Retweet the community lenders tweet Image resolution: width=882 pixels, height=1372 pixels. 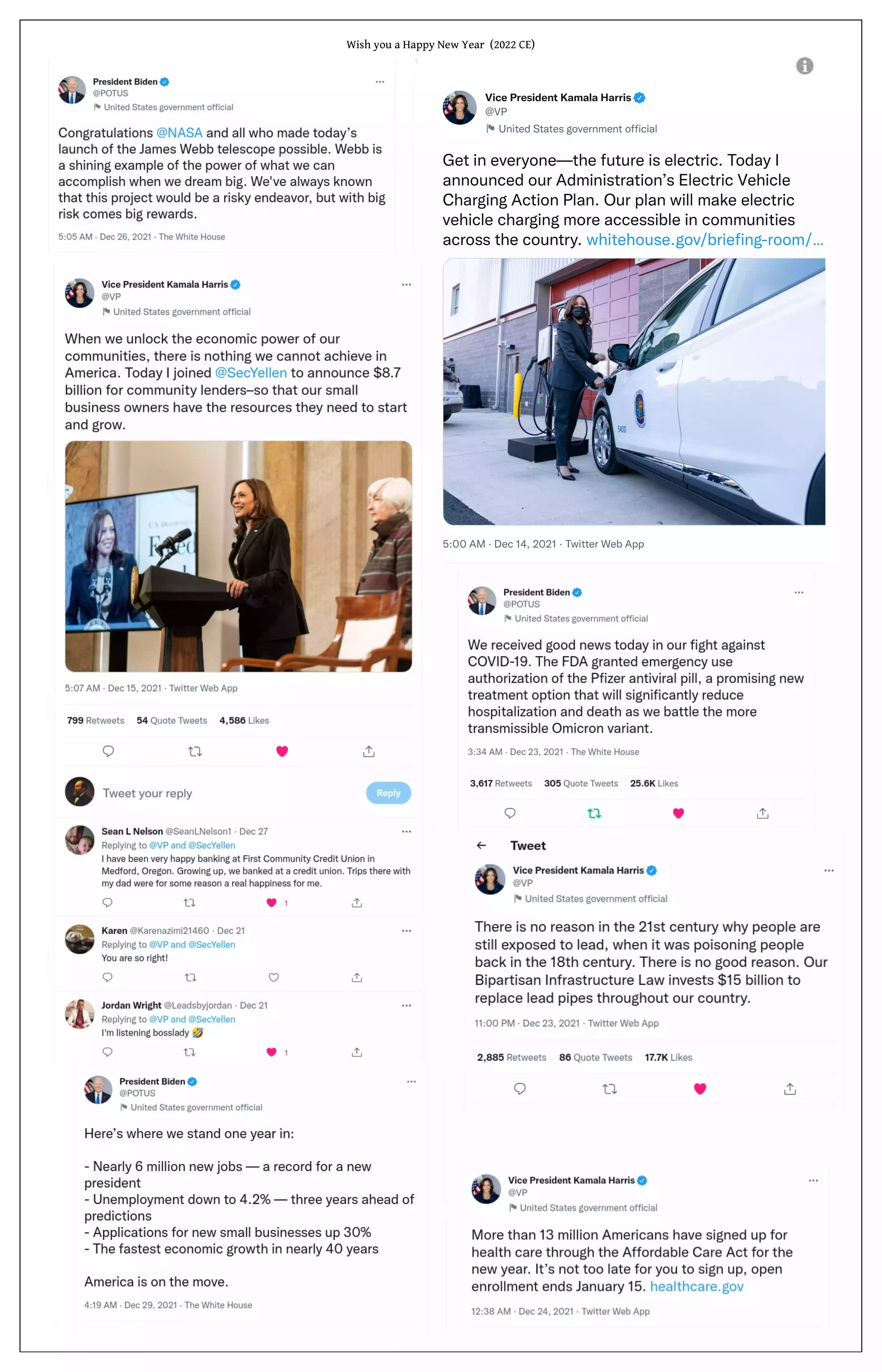point(195,751)
